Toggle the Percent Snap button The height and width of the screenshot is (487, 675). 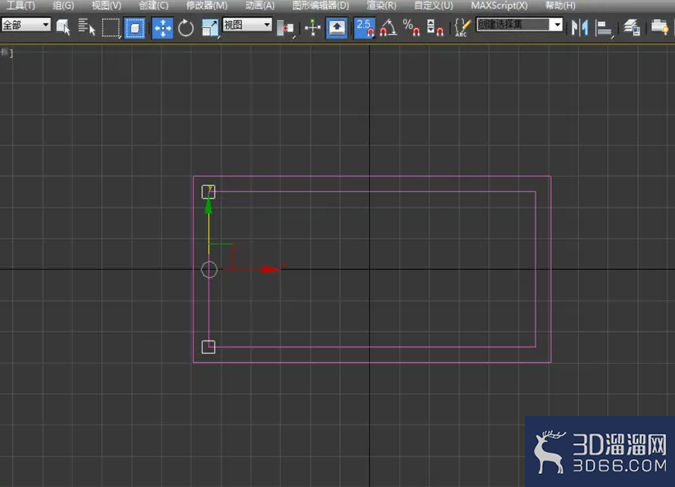[x=411, y=28]
